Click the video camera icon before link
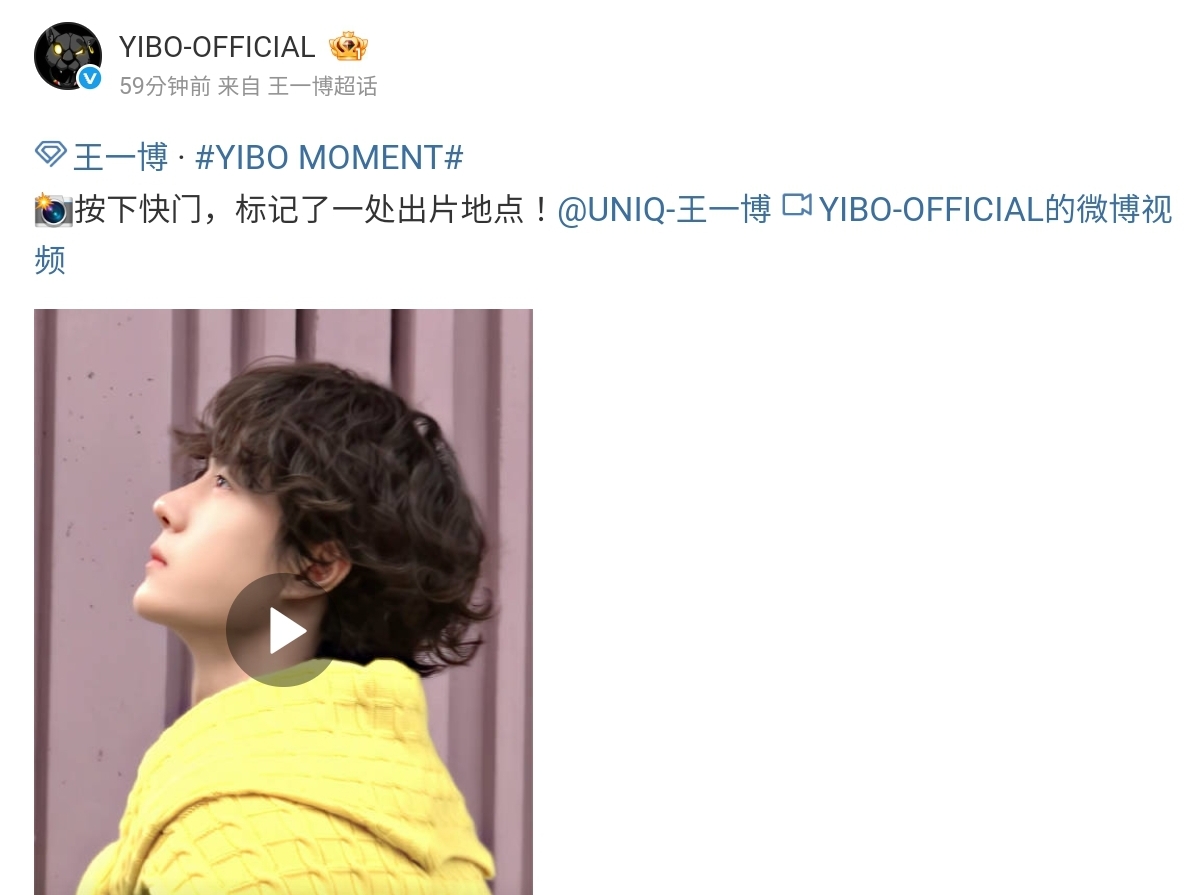 (797, 205)
